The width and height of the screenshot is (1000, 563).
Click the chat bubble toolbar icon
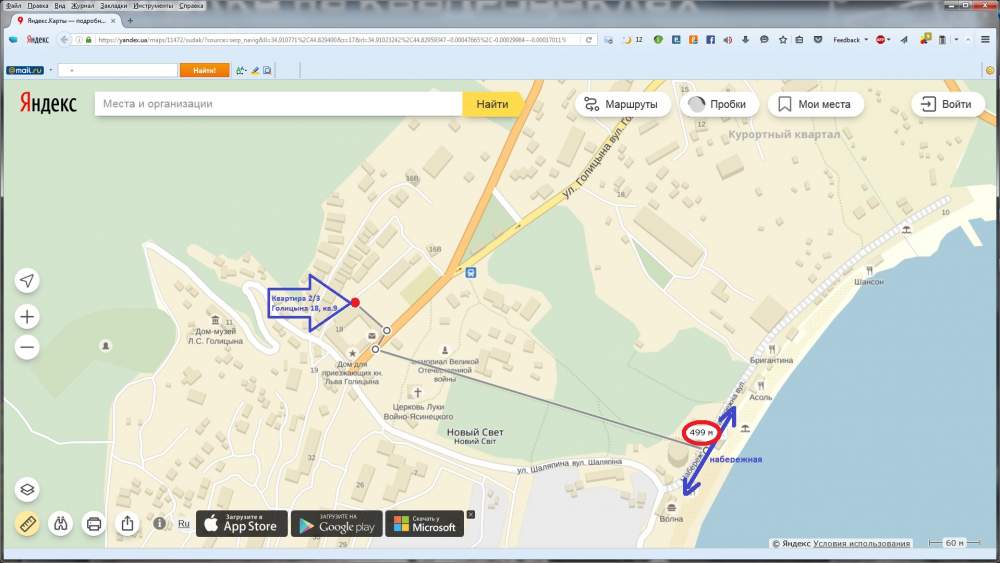coord(764,40)
